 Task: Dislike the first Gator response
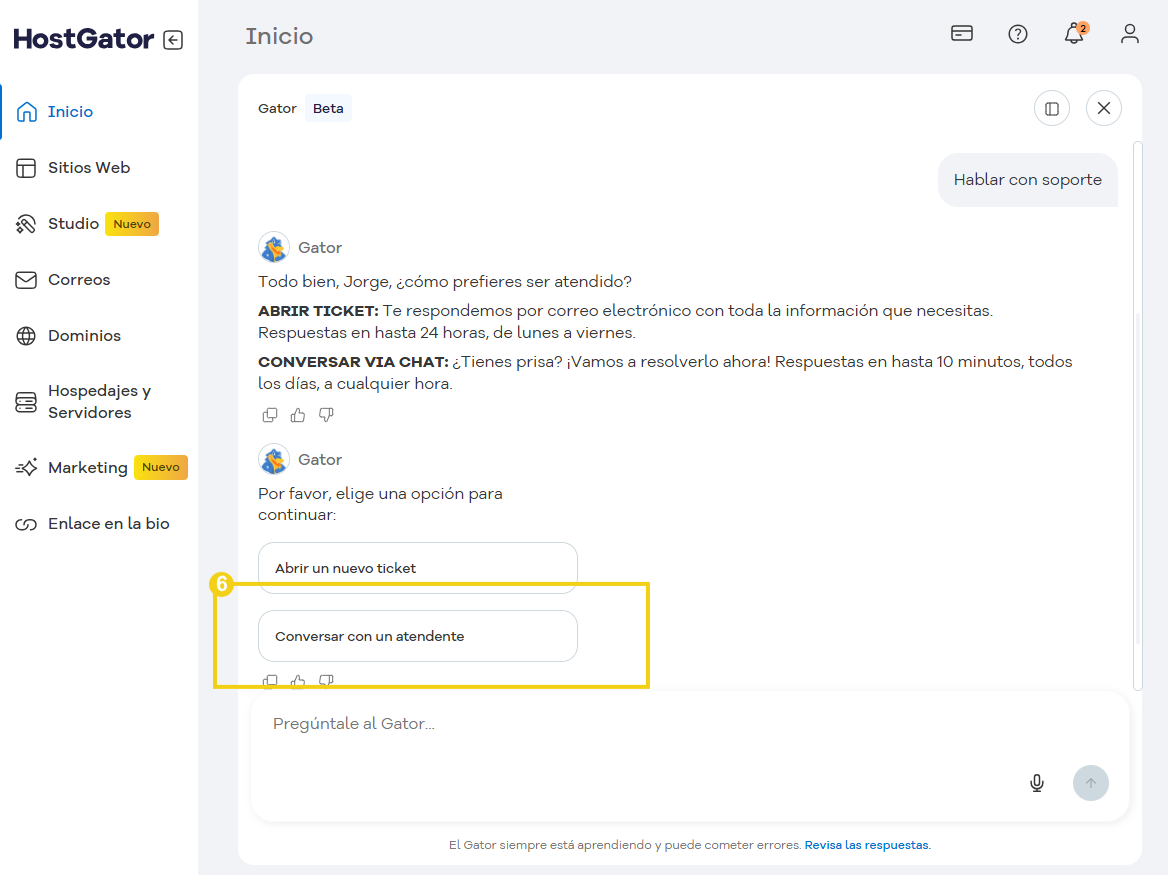[326, 415]
